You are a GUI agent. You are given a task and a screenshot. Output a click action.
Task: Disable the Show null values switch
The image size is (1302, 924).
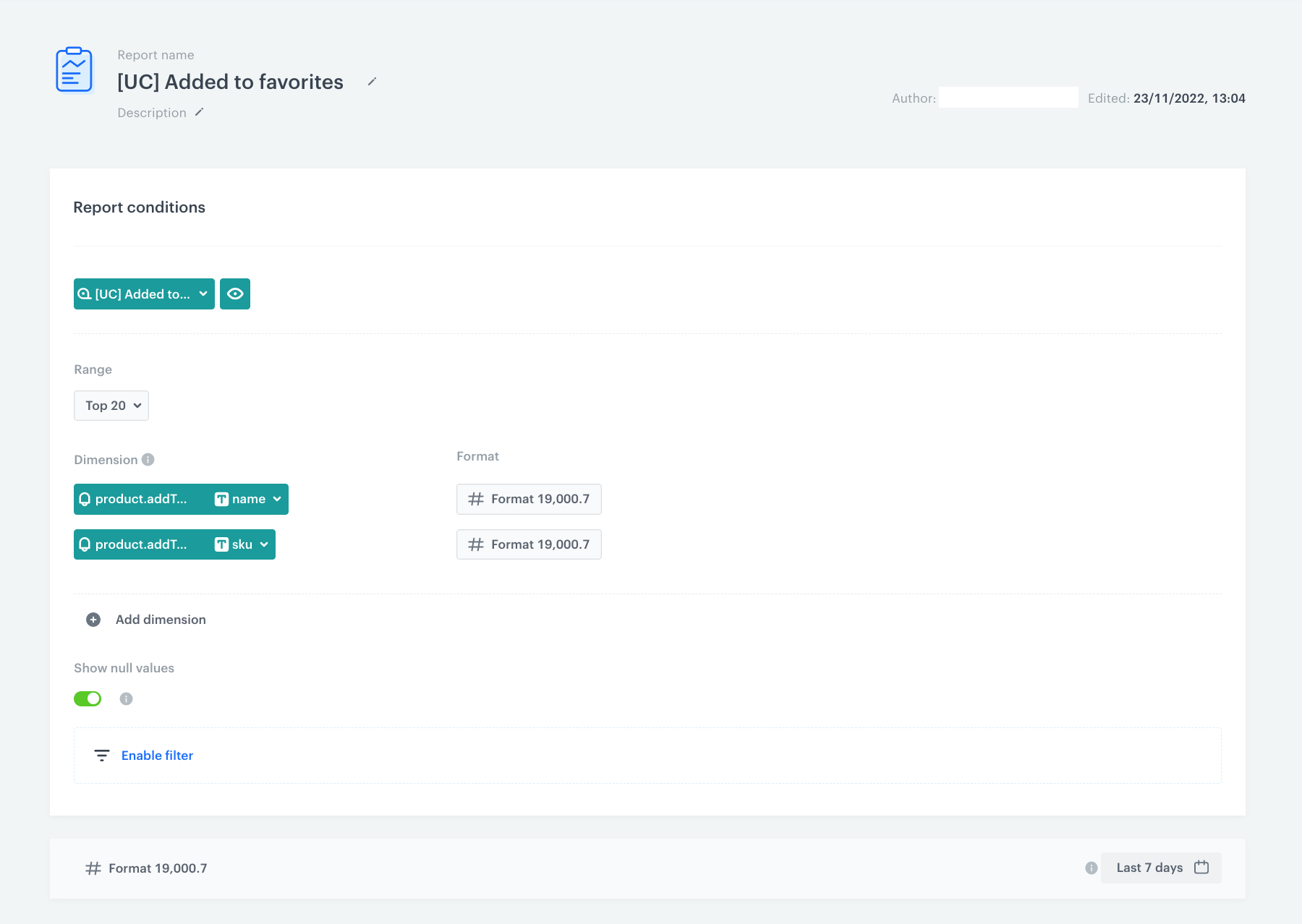[x=88, y=698]
